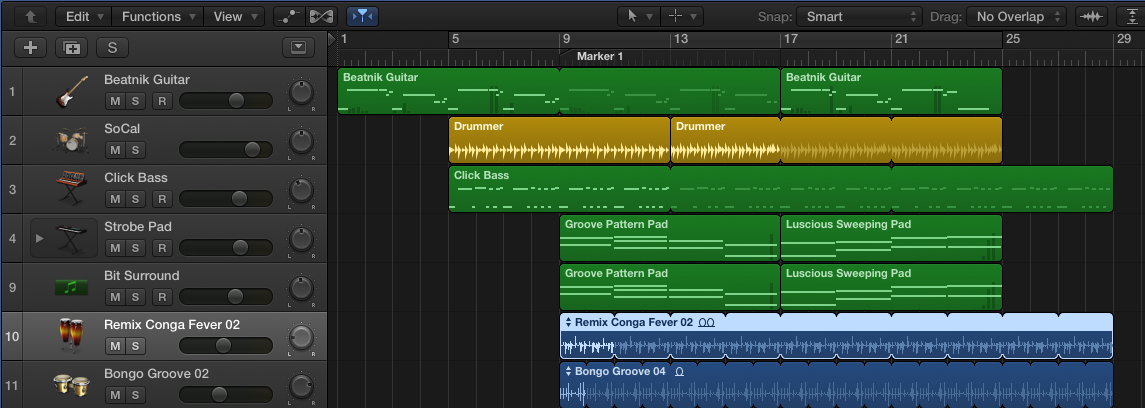This screenshot has width=1145, height=408.
Task: Select the Bongo Groove 04 region
Action: point(836,385)
